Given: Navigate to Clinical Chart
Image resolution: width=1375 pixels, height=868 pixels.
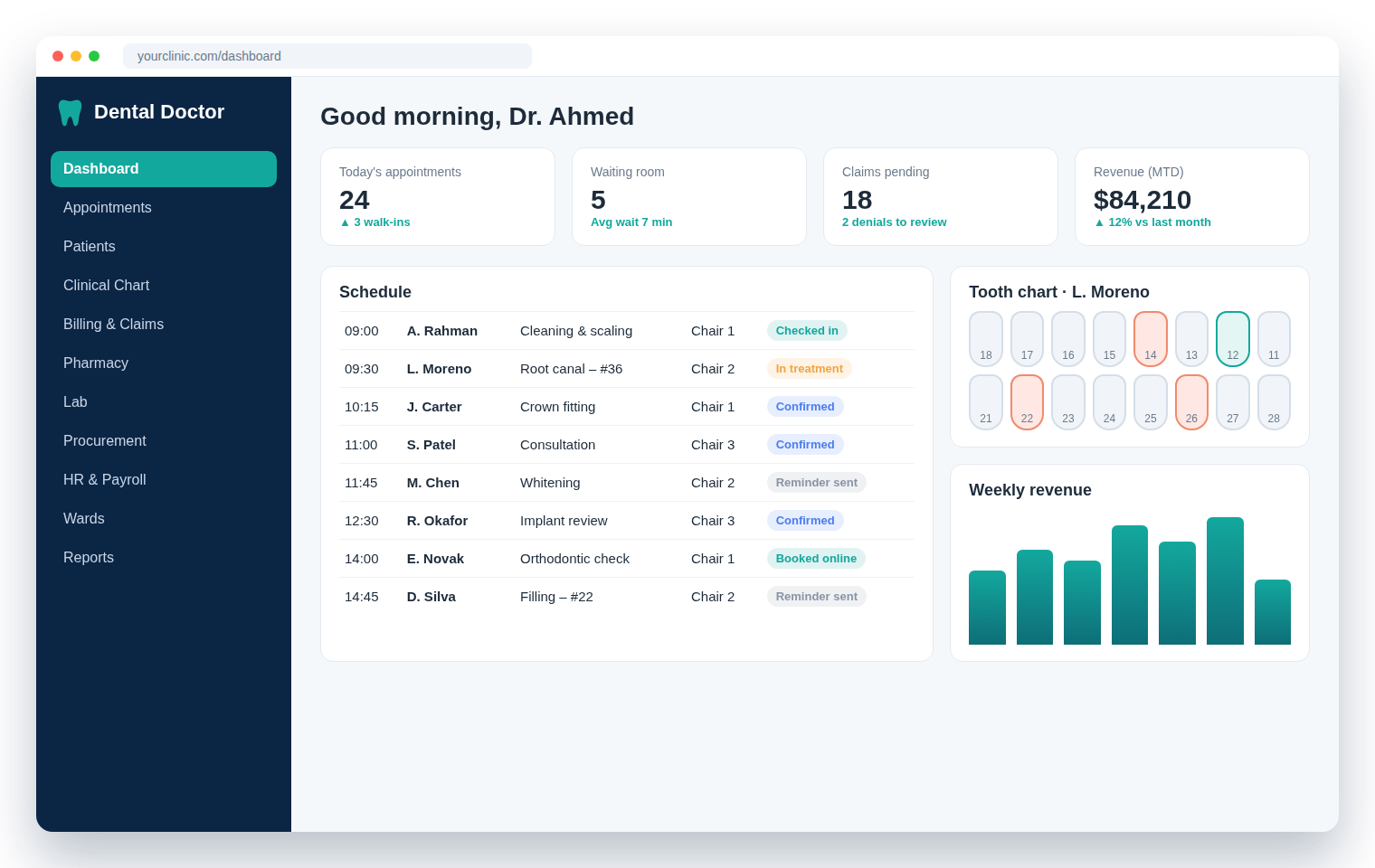Looking at the screenshot, I should 164,286.
